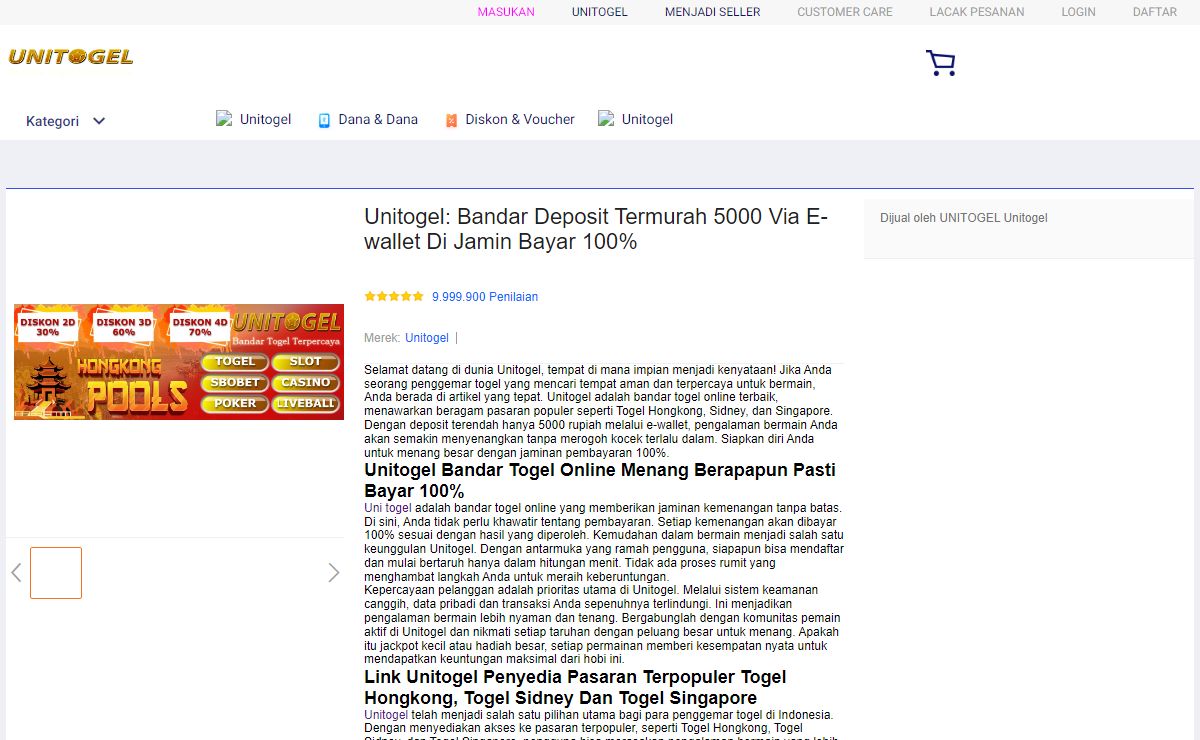The width and height of the screenshot is (1200, 740).
Task: Open UNITOGEL in the top bar
Action: pyautogui.click(x=600, y=12)
